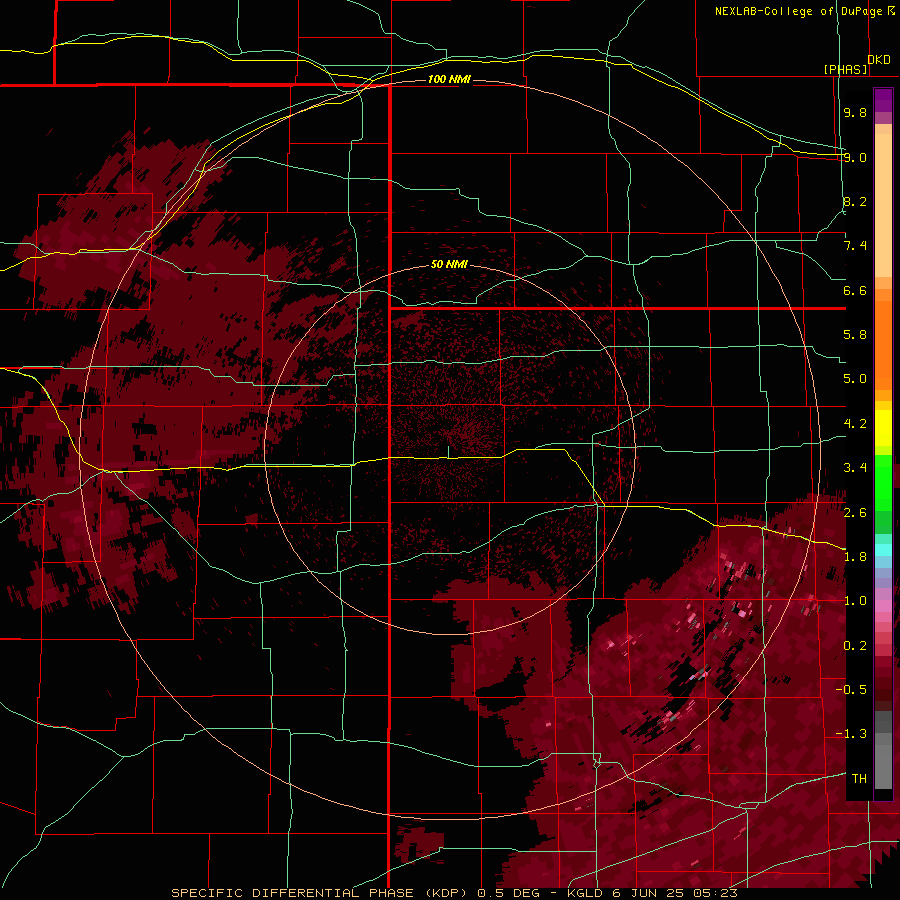Click the [PHAS] units label
900x900 pixels.
click(845, 69)
